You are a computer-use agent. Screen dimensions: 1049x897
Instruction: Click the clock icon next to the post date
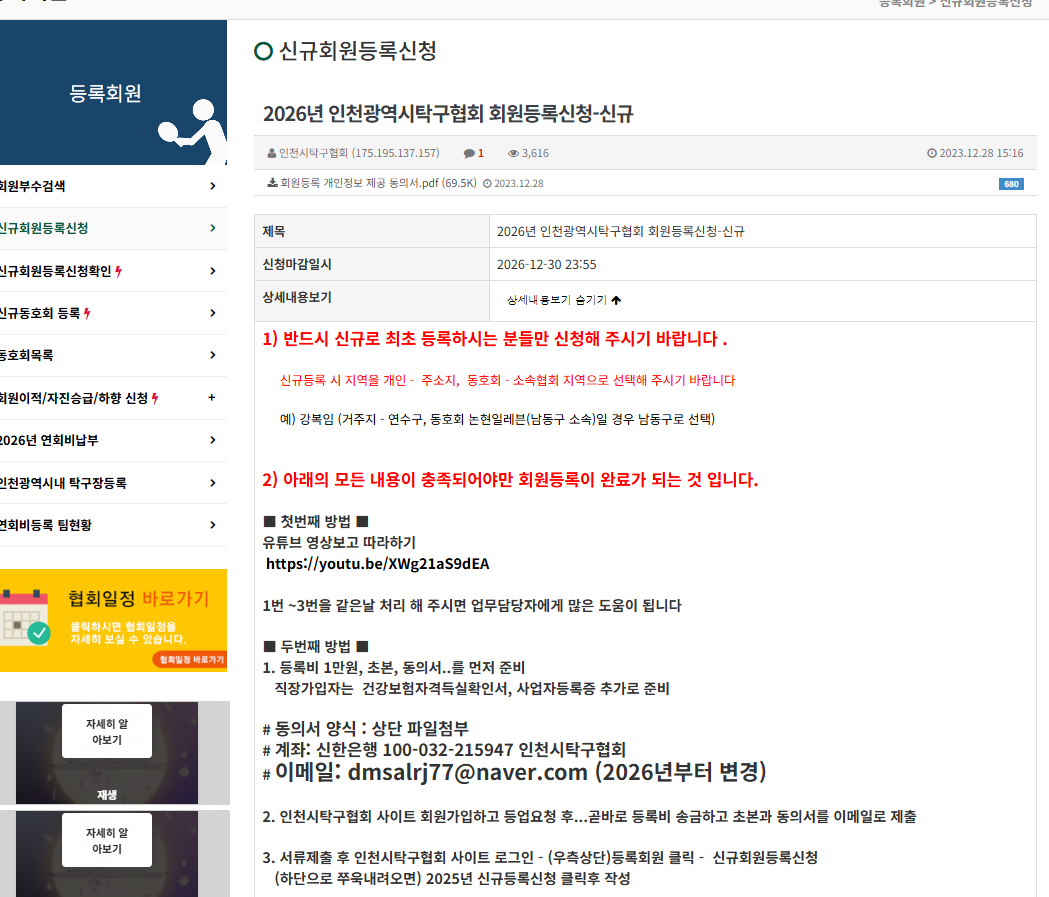[932, 153]
